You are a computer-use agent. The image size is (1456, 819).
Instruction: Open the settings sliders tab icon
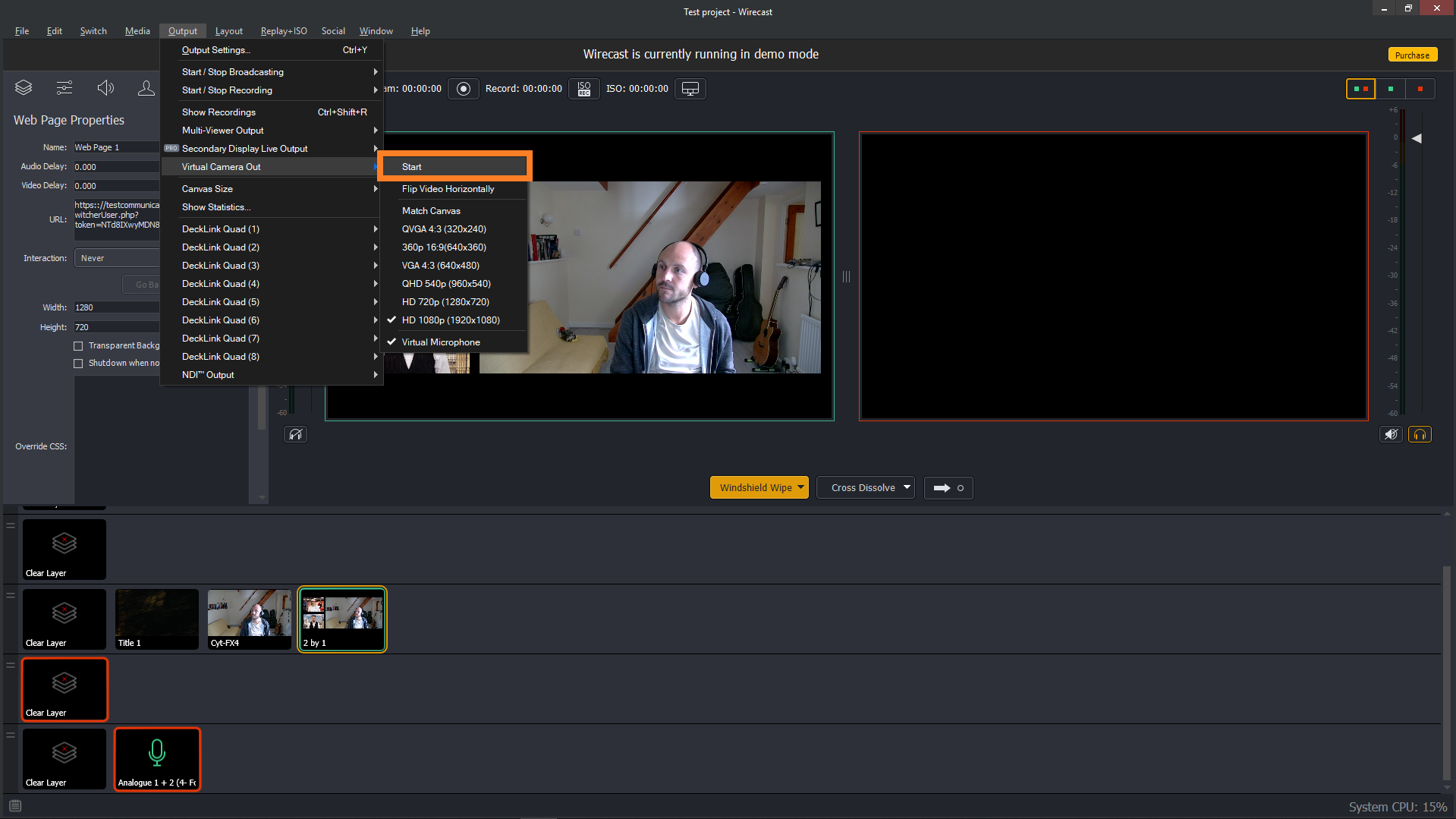pyautogui.click(x=64, y=88)
